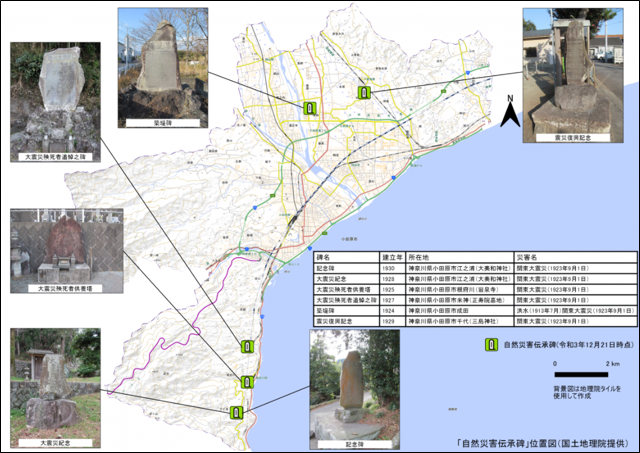
Task: Click the 記念碑 photo caption
Action: [x=355, y=444]
